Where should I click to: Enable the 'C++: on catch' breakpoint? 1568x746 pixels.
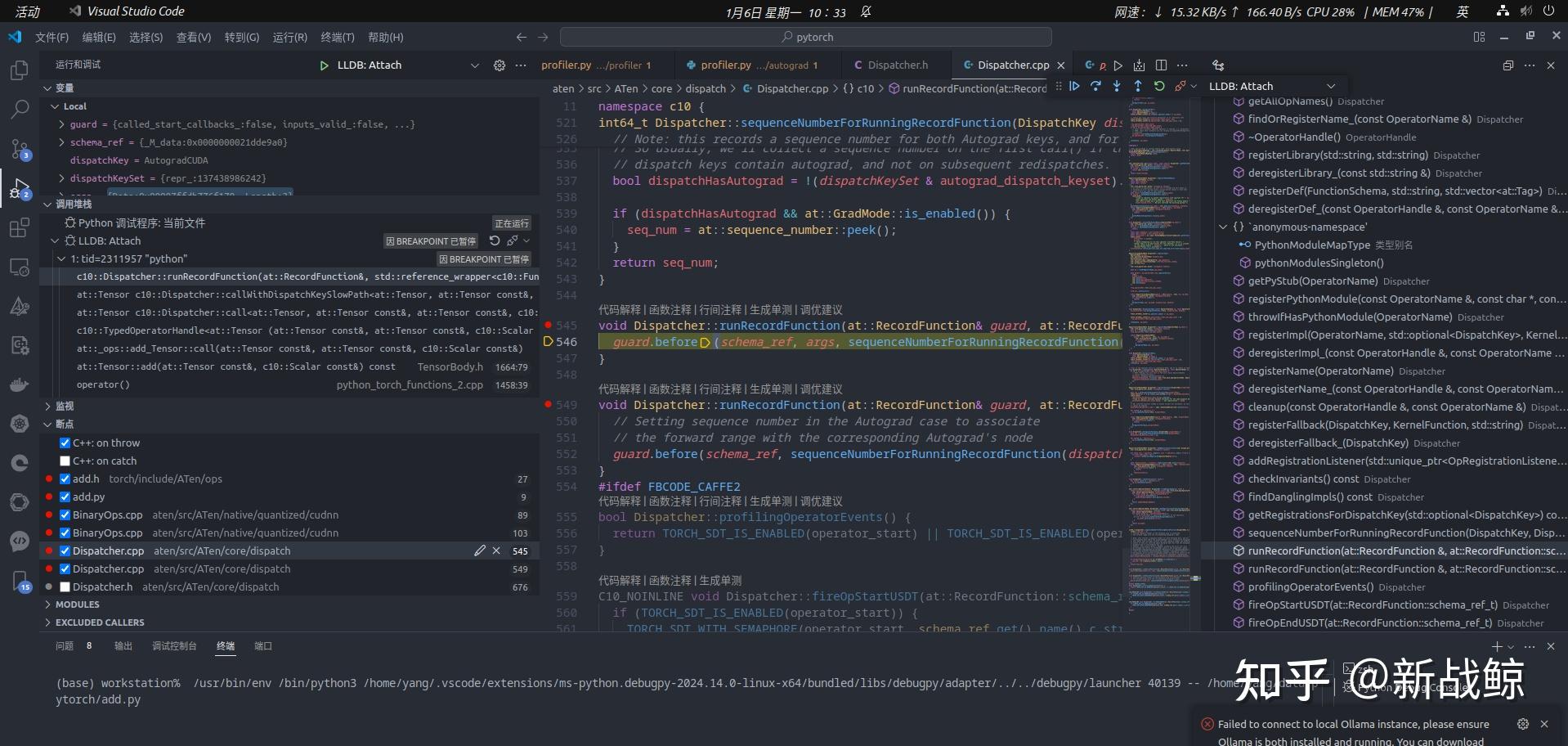[65, 461]
